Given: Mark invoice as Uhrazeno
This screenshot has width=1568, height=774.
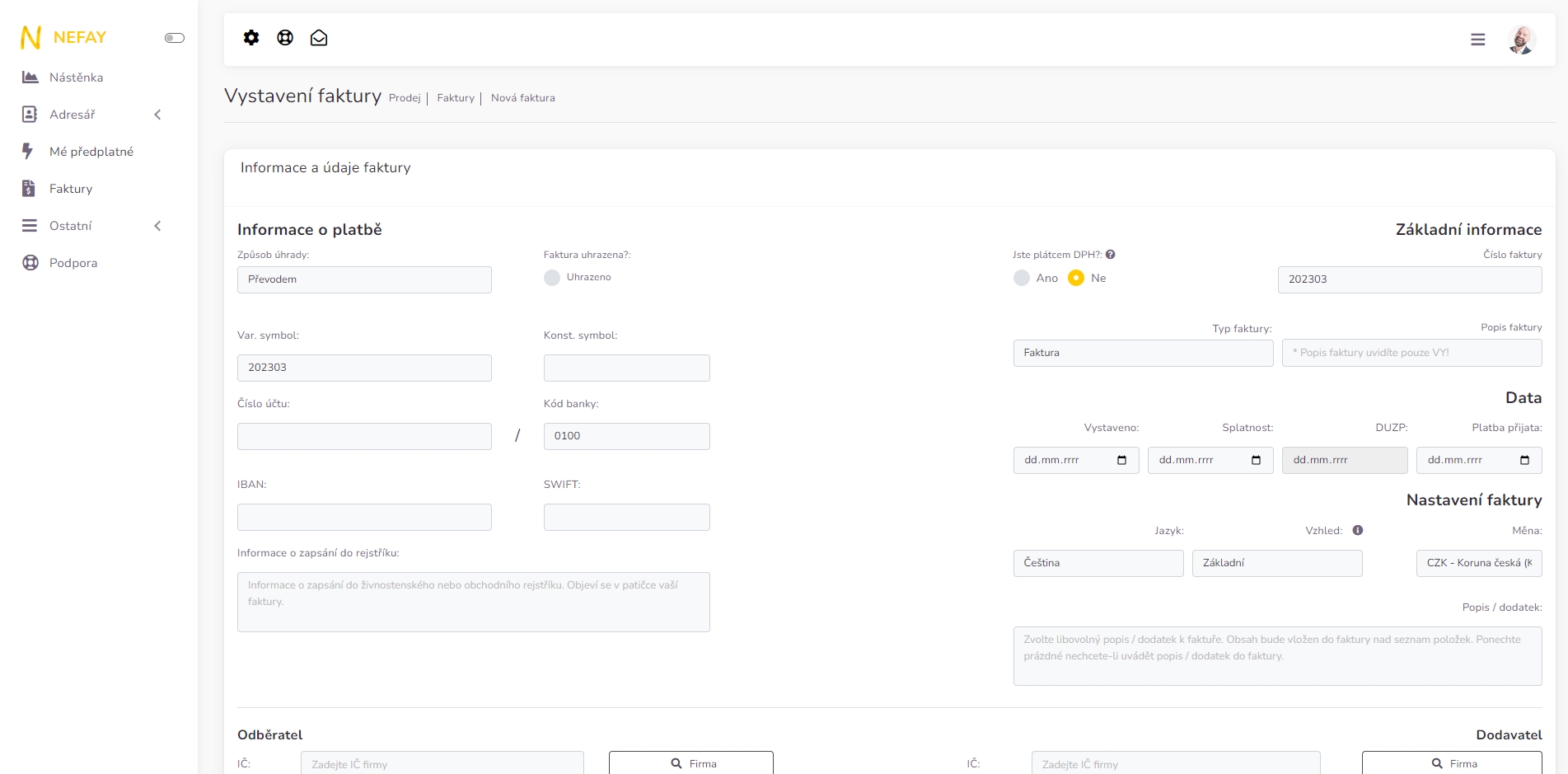Looking at the screenshot, I should click(552, 278).
